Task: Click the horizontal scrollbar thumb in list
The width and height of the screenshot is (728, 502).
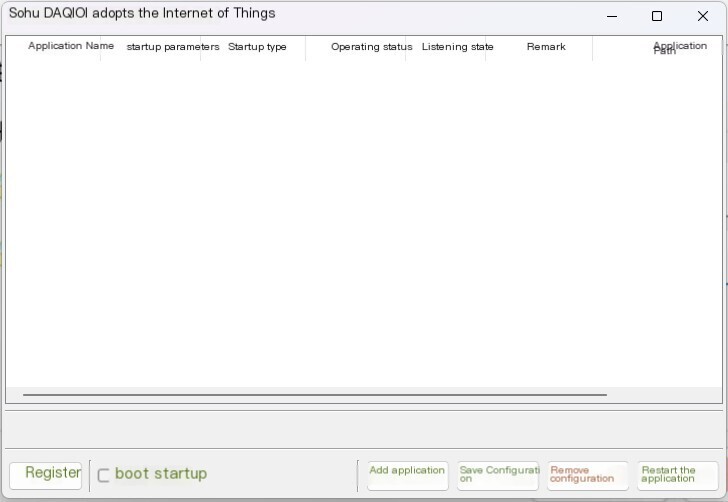Action: coord(315,395)
